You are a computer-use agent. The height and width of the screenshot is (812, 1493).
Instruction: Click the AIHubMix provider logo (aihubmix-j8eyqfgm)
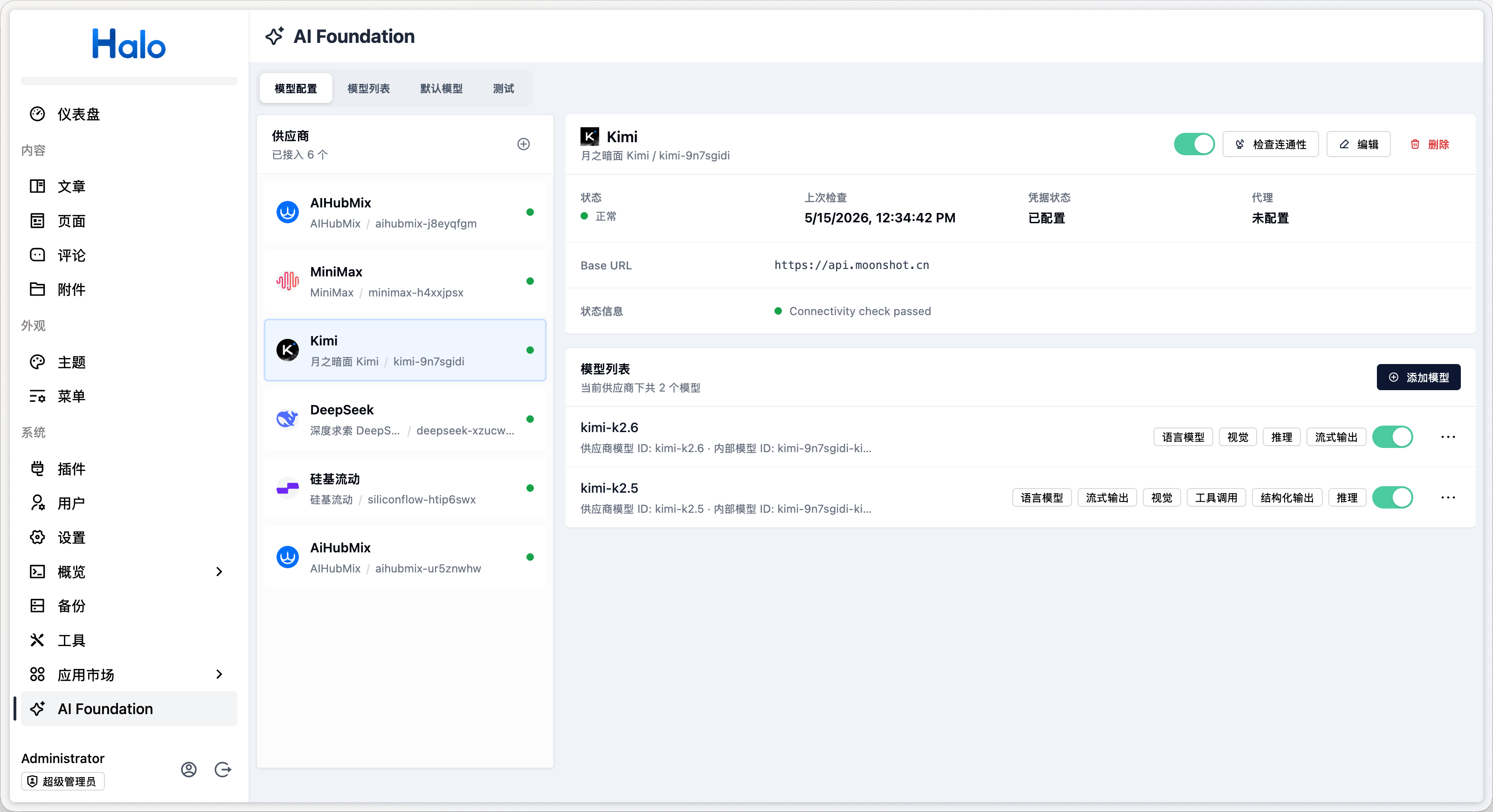288,212
